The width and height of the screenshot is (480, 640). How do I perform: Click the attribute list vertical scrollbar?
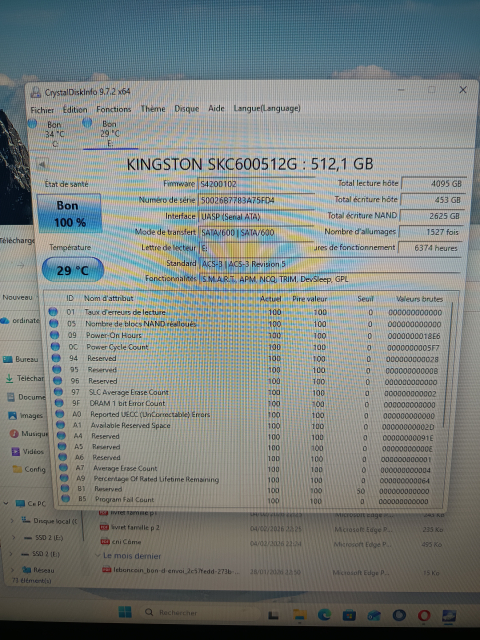(447, 367)
